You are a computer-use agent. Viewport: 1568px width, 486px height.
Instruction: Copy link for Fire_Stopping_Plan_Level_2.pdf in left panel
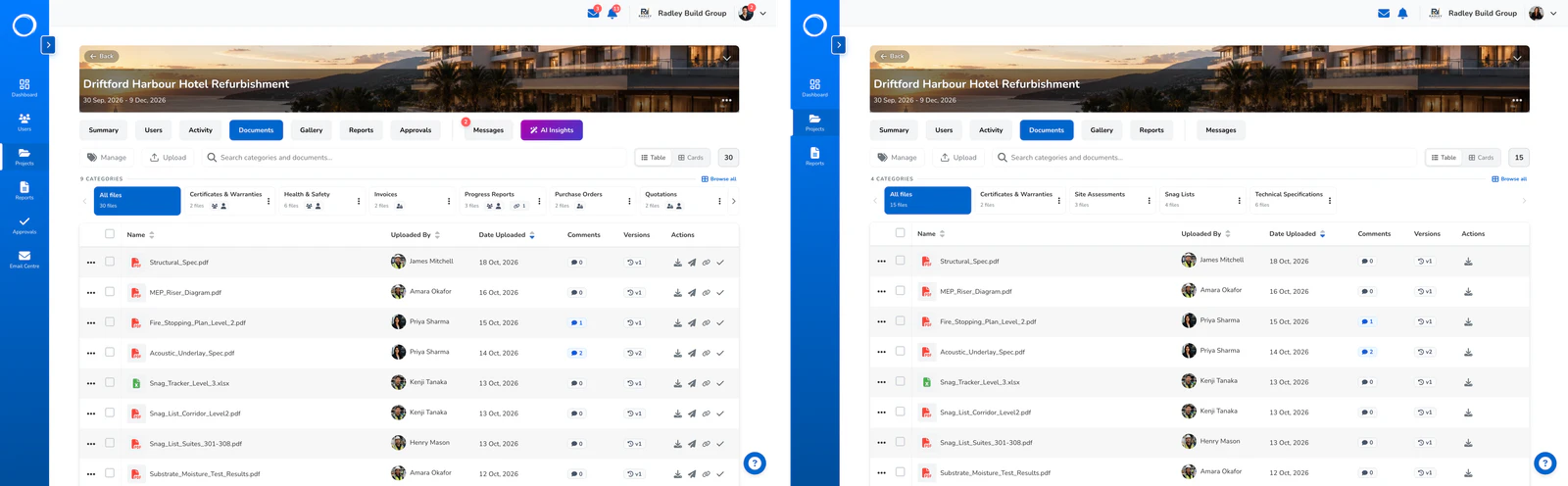[x=706, y=323]
